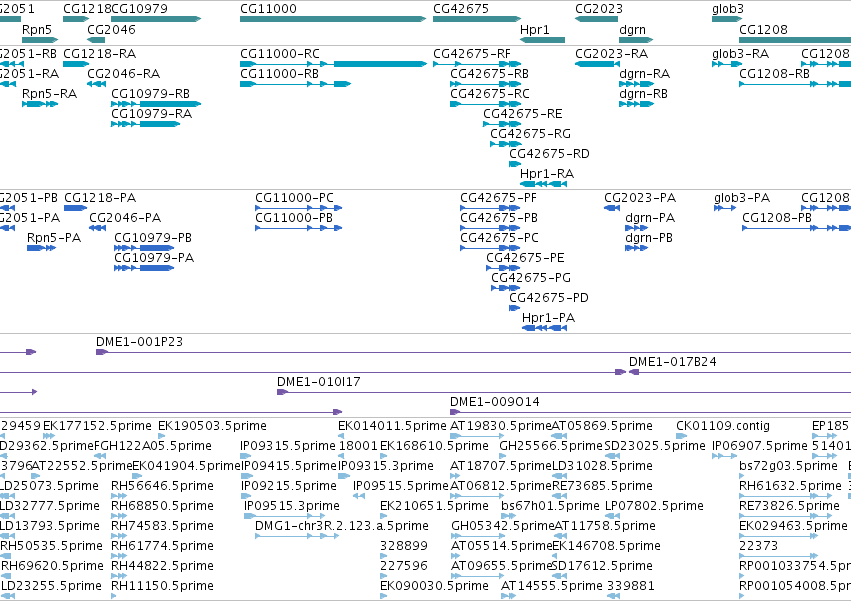Select the CG11000-RB transcript
The height and width of the screenshot is (601, 851).
pos(295,84)
